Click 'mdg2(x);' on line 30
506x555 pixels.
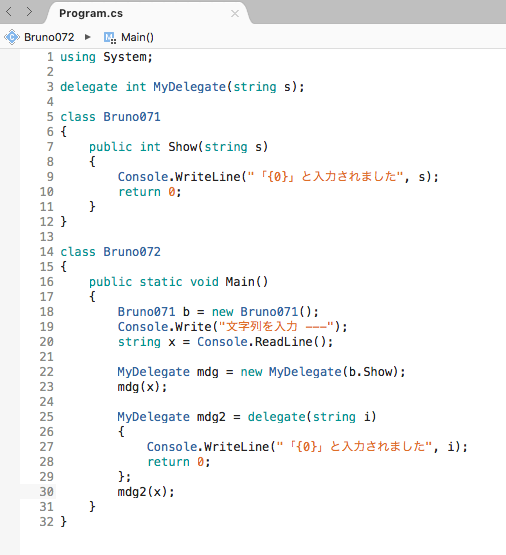click(146, 492)
